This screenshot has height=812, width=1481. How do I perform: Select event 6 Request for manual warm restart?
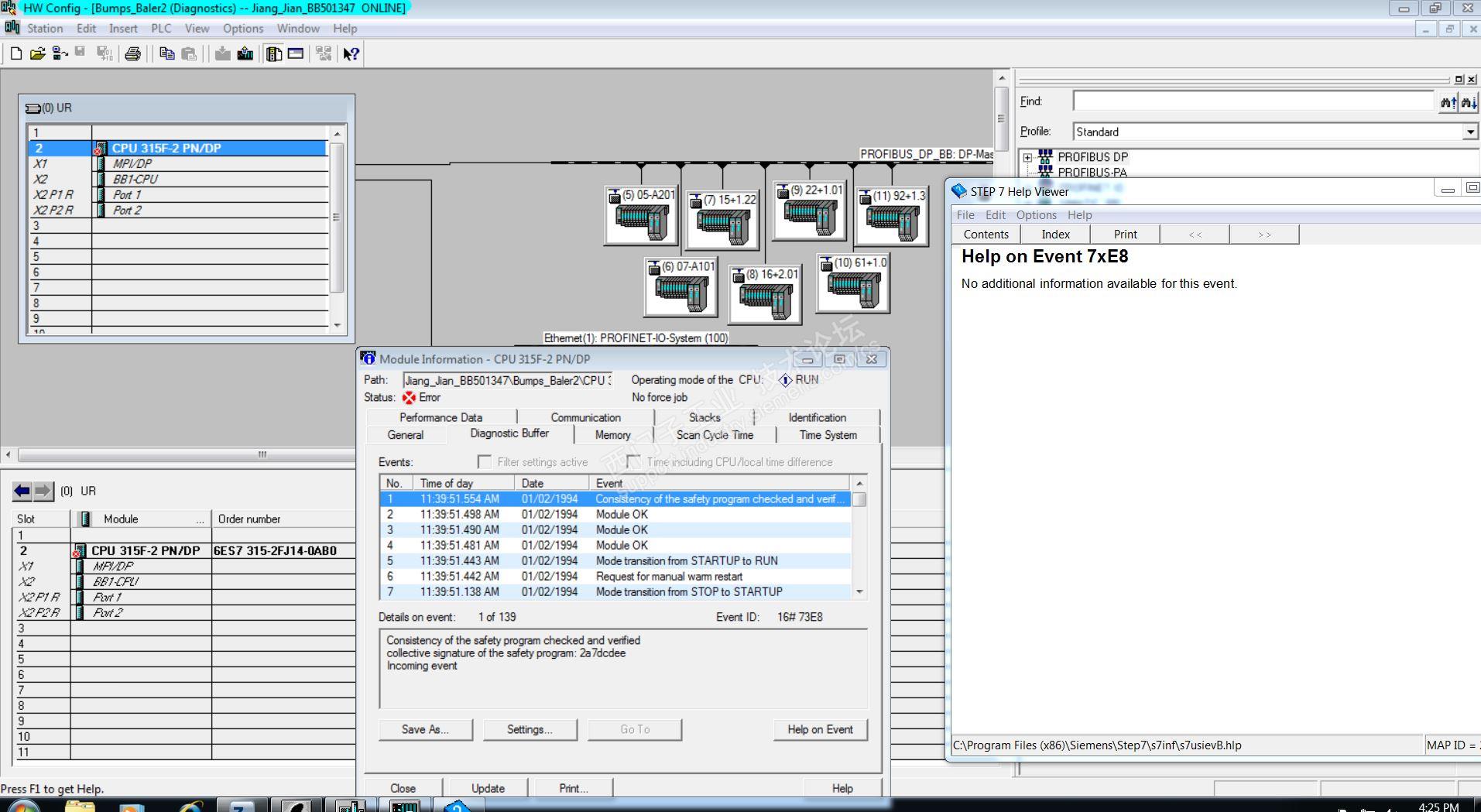tap(615, 577)
